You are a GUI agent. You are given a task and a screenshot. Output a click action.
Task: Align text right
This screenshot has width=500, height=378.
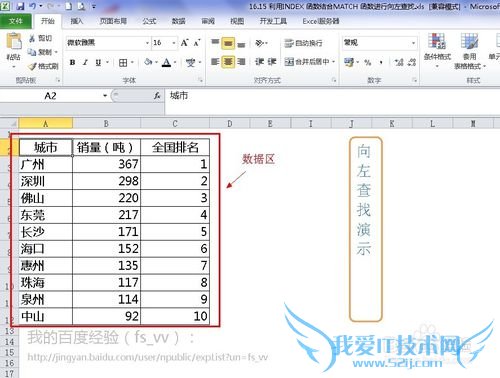coord(241,62)
